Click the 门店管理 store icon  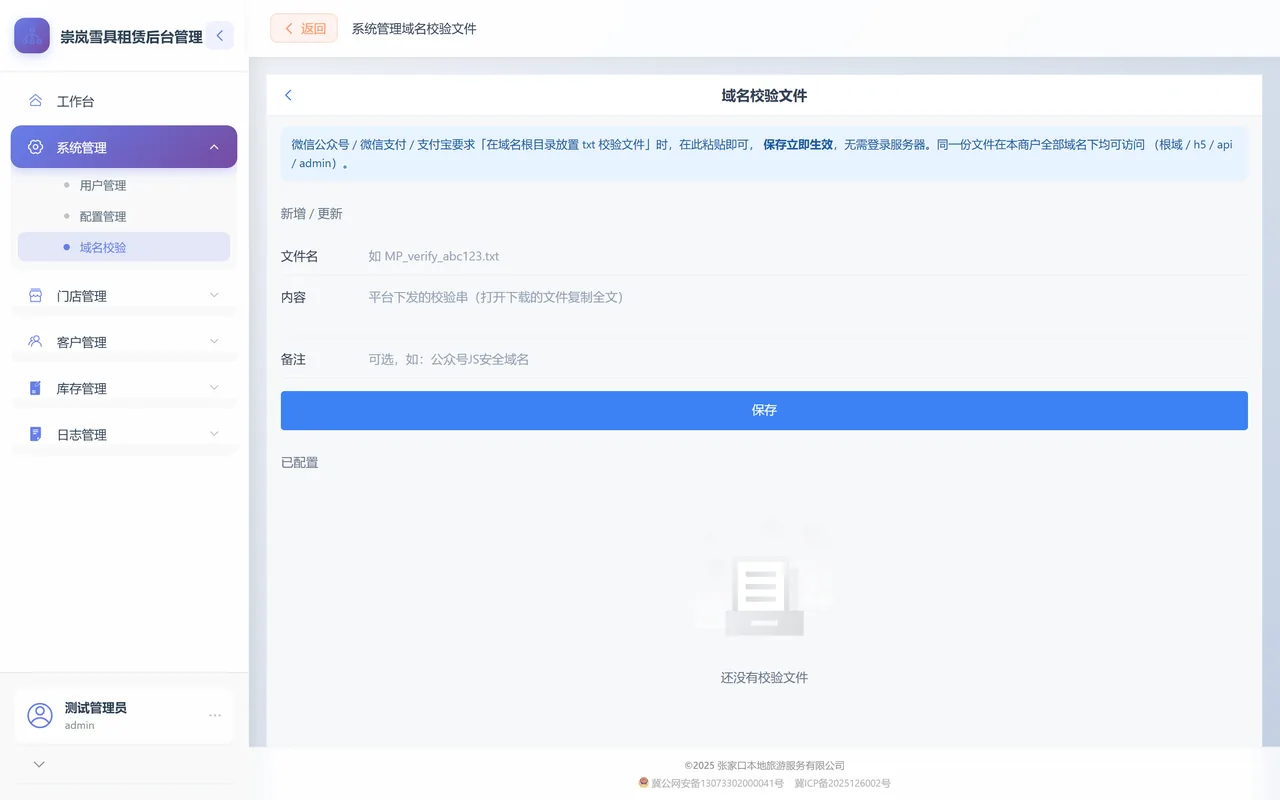pyautogui.click(x=36, y=296)
